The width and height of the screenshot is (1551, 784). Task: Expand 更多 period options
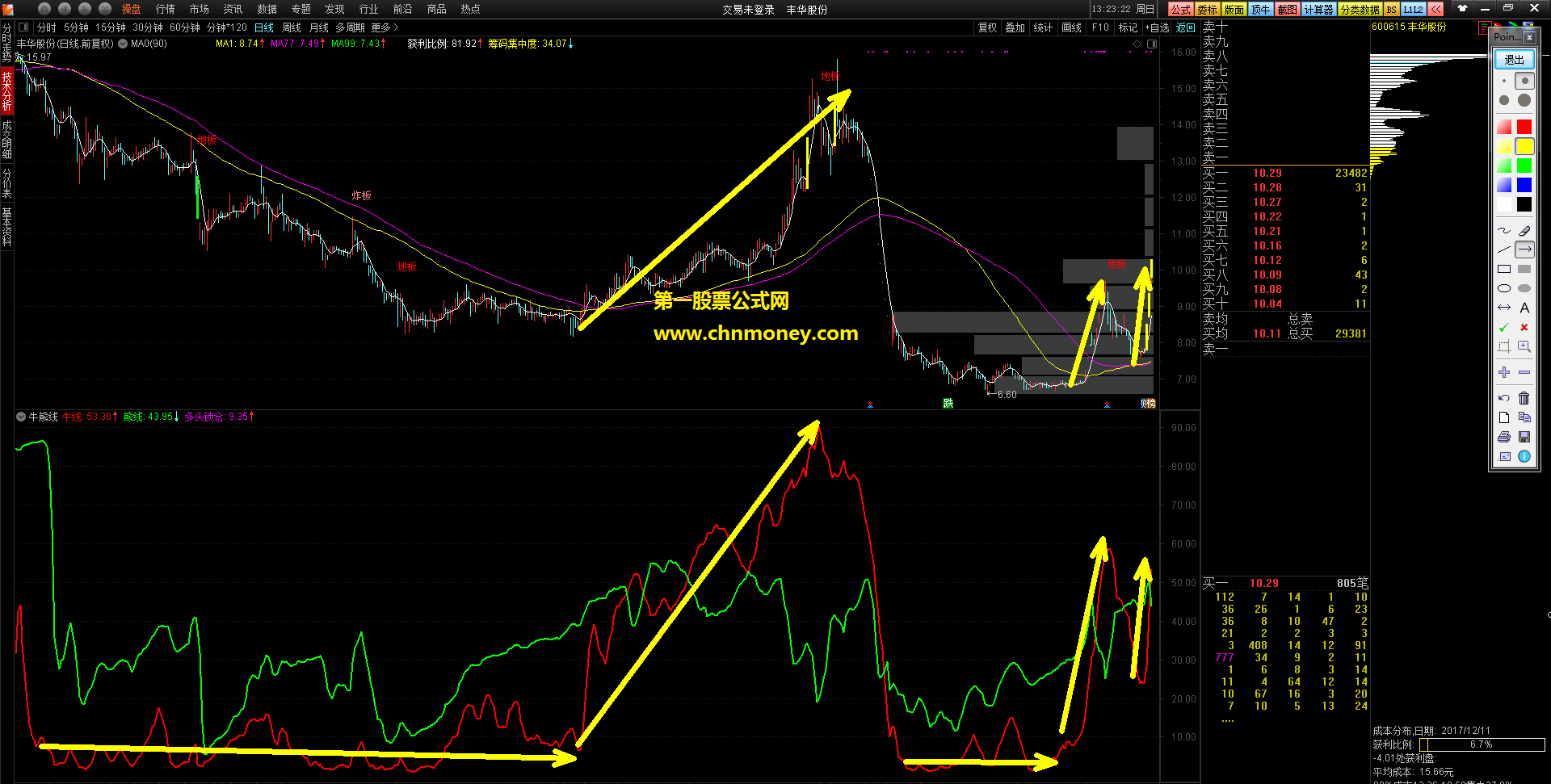(385, 27)
